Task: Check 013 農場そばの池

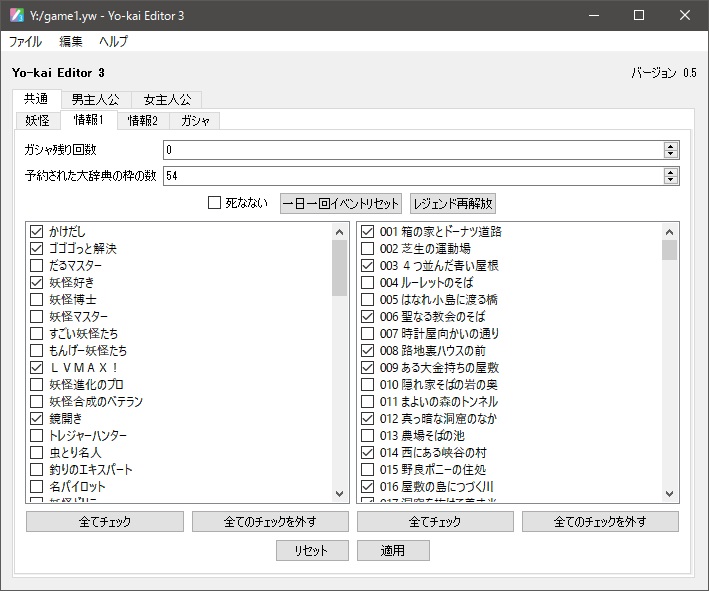Action: tap(368, 435)
